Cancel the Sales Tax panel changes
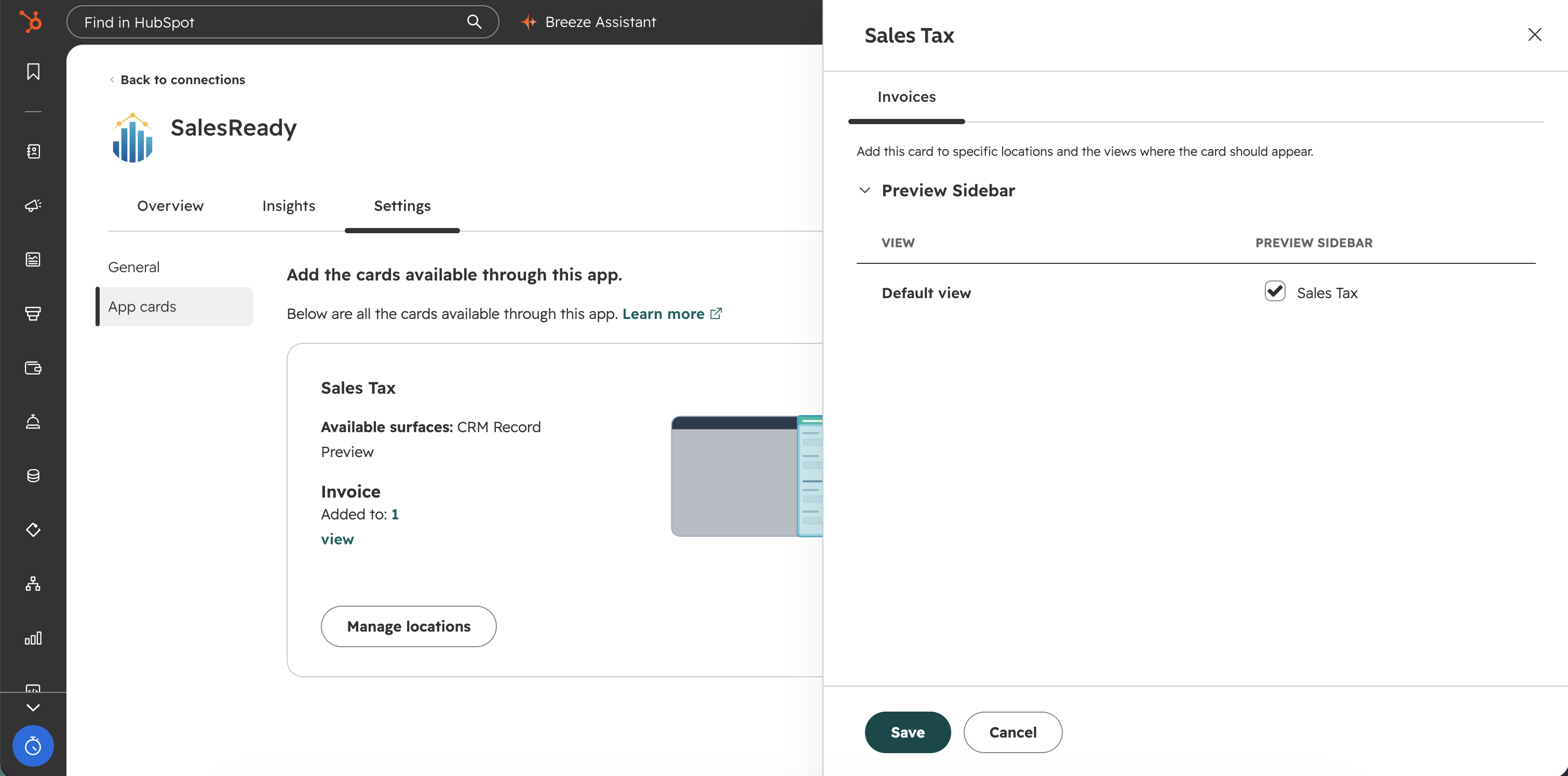Image resolution: width=1568 pixels, height=776 pixels. (1012, 732)
